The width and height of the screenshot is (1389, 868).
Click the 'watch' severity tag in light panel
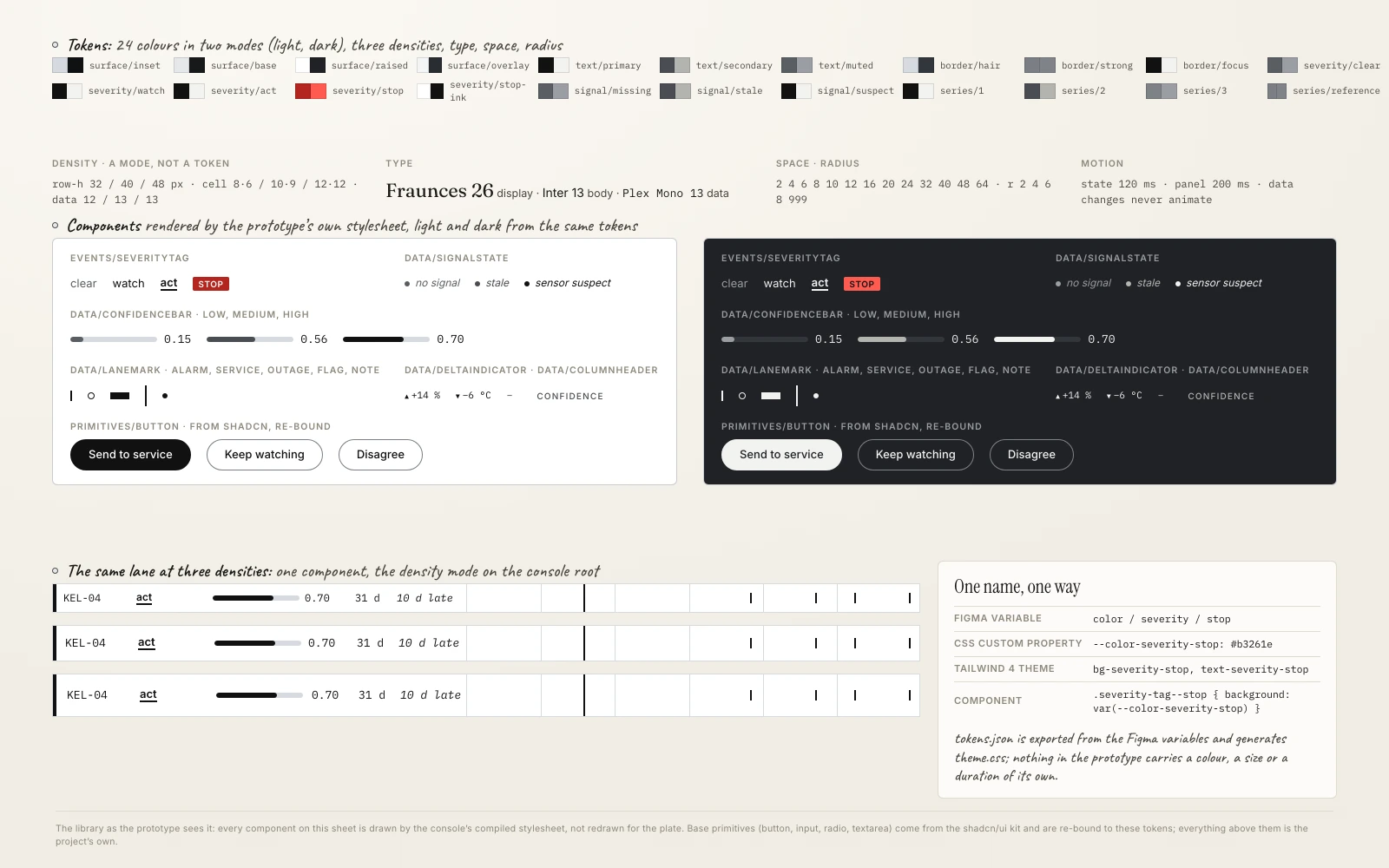pyautogui.click(x=128, y=284)
